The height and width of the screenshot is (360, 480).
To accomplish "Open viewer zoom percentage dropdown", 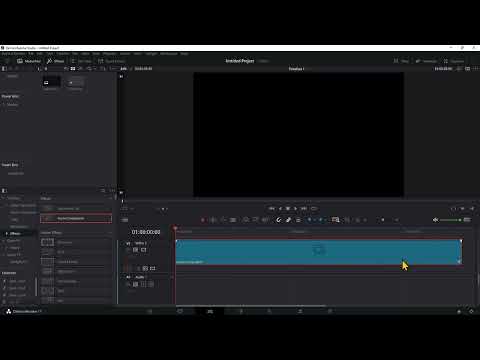I will [x=124, y=69].
